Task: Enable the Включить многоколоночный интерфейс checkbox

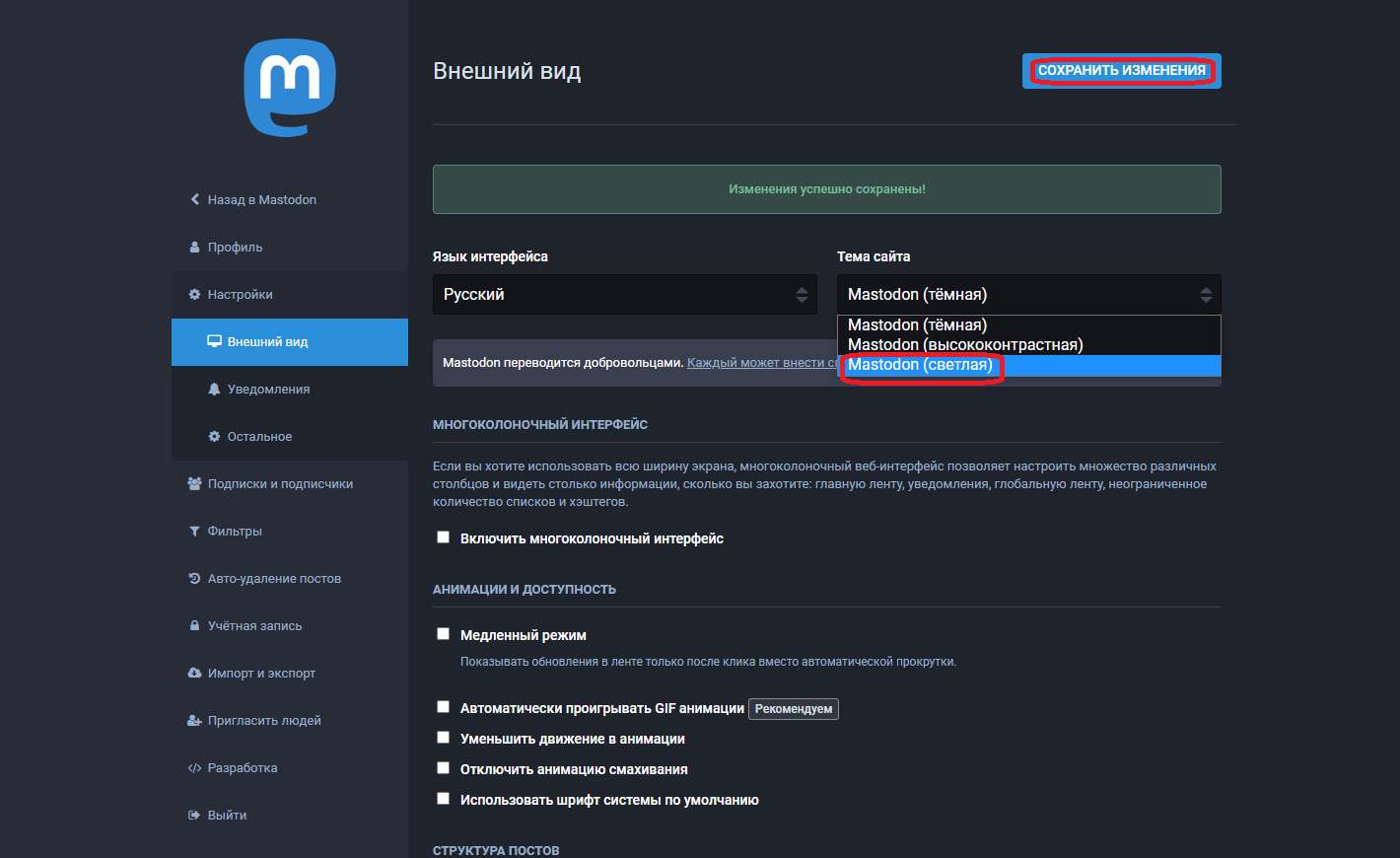Action: 444,537
